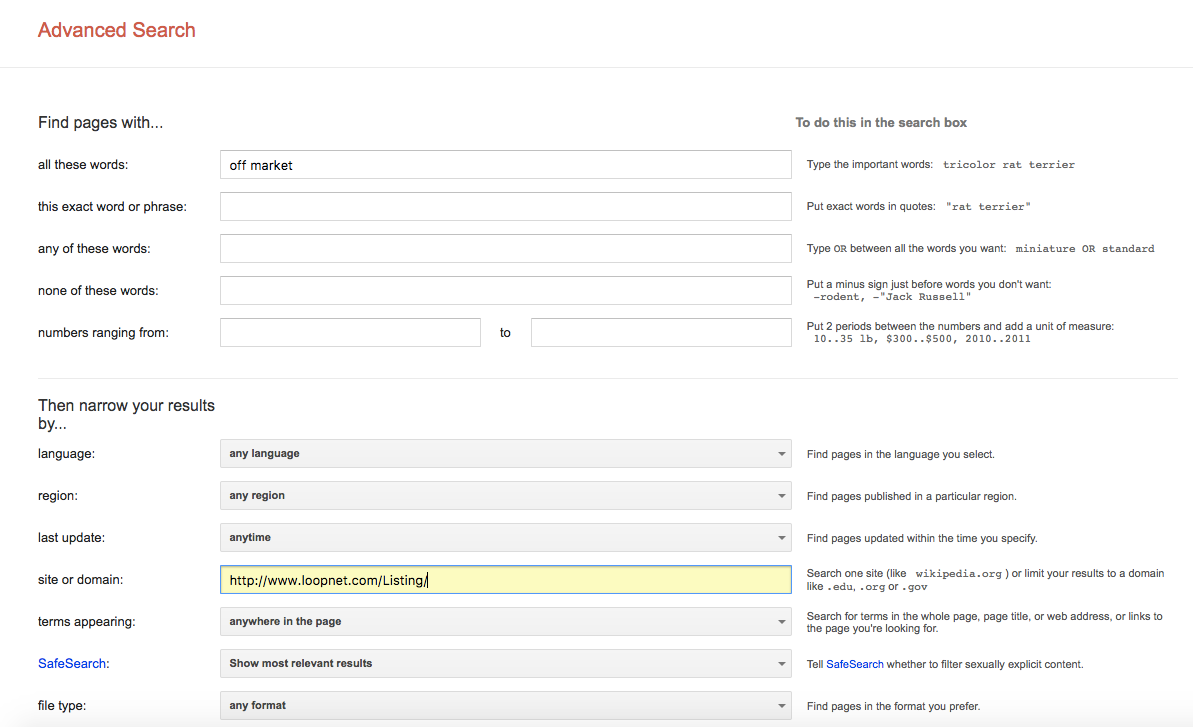Open the SafeSearch filter dropdown
This screenshot has height=727, width=1193.
click(505, 663)
